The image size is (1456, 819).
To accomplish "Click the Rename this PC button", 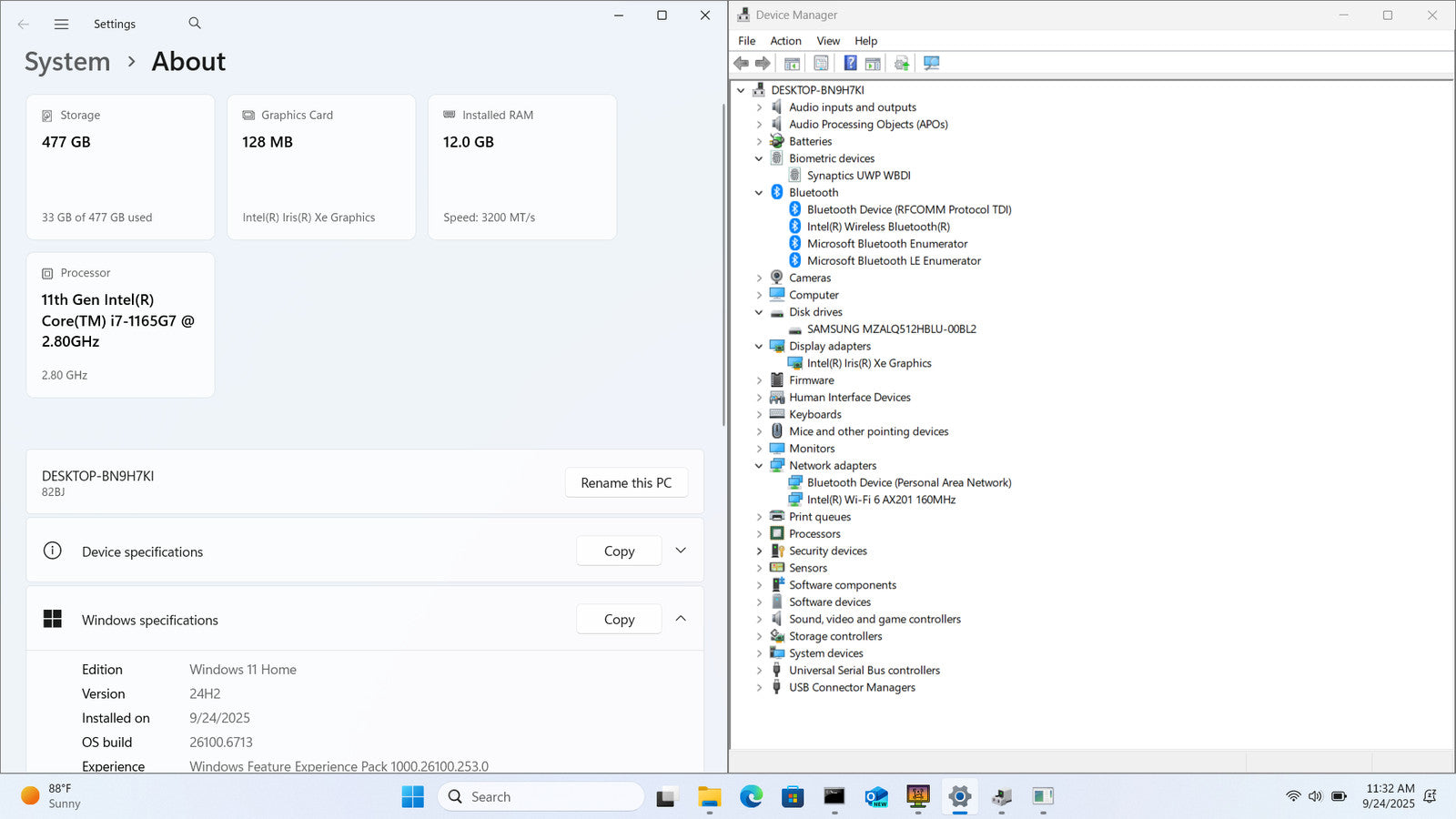I will [626, 482].
